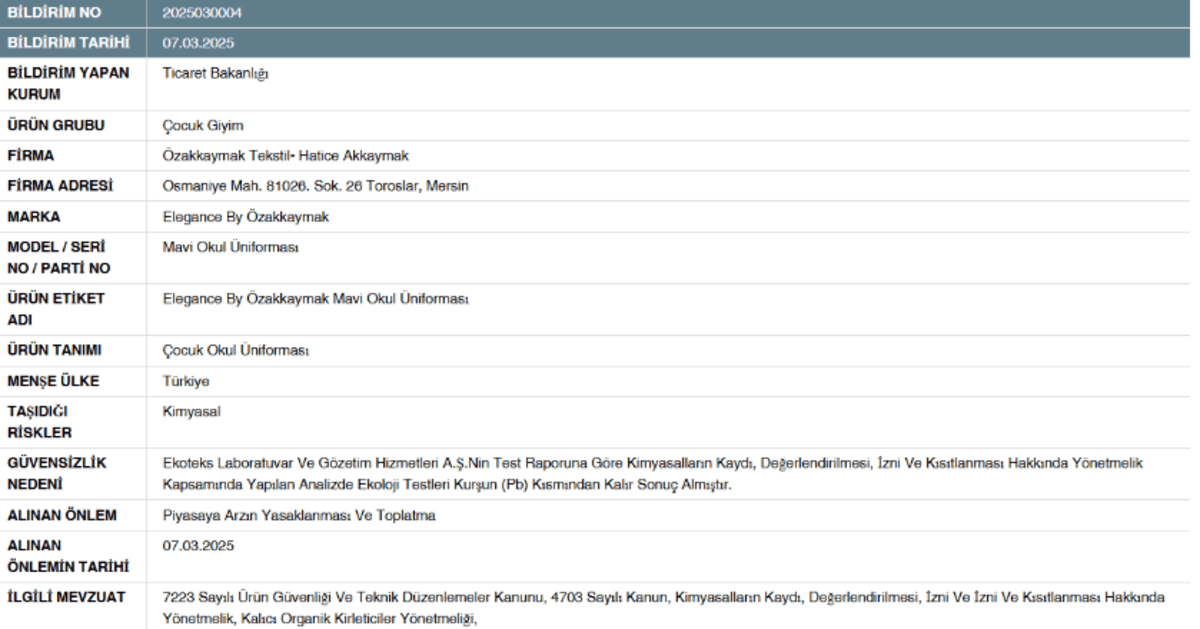Image resolution: width=1200 pixels, height=629 pixels.
Task: Click the BİLDİRİM YAPAN KURUM label
Action: pyautogui.click(x=68, y=84)
